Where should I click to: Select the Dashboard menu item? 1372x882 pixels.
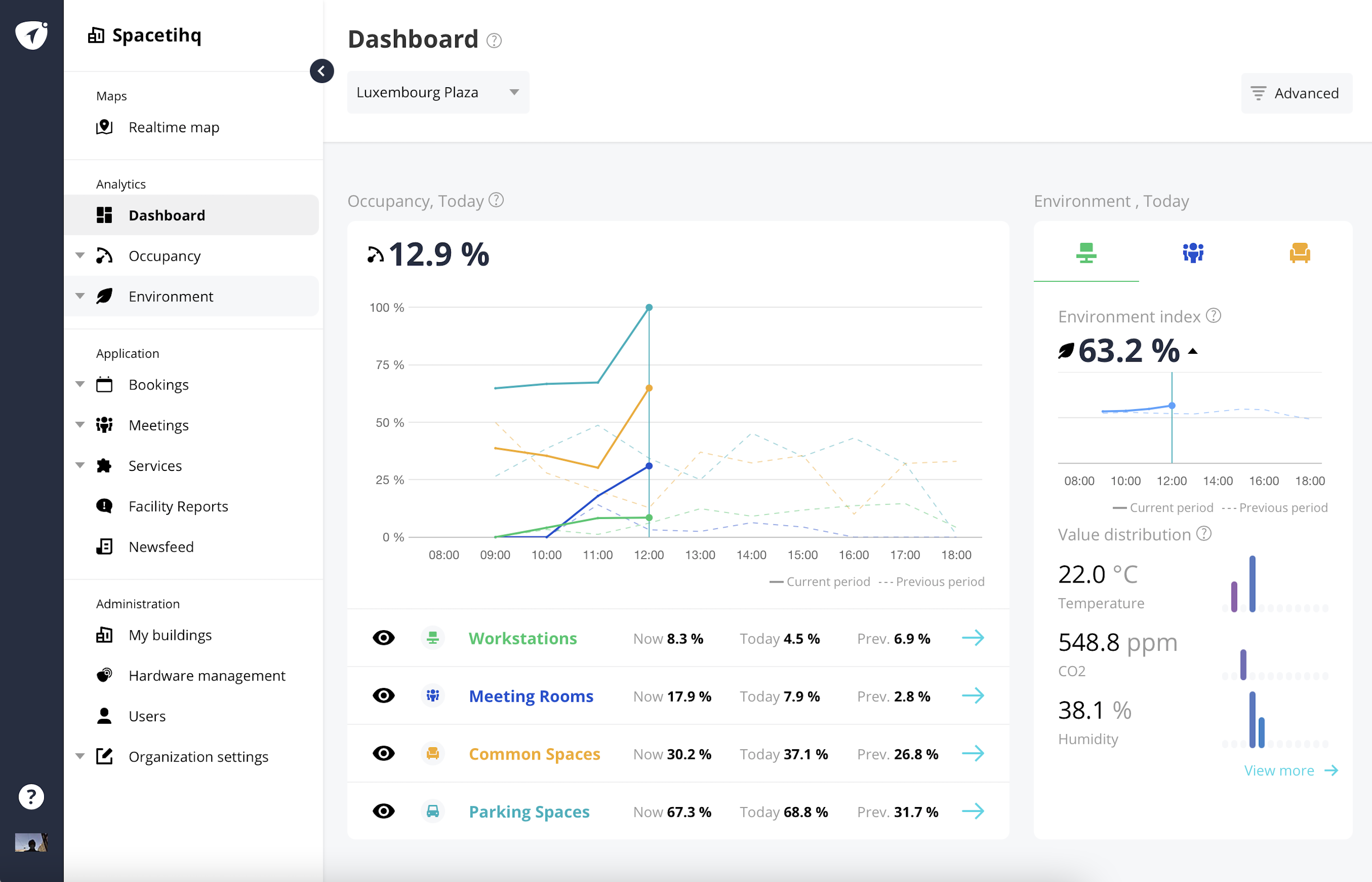191,215
